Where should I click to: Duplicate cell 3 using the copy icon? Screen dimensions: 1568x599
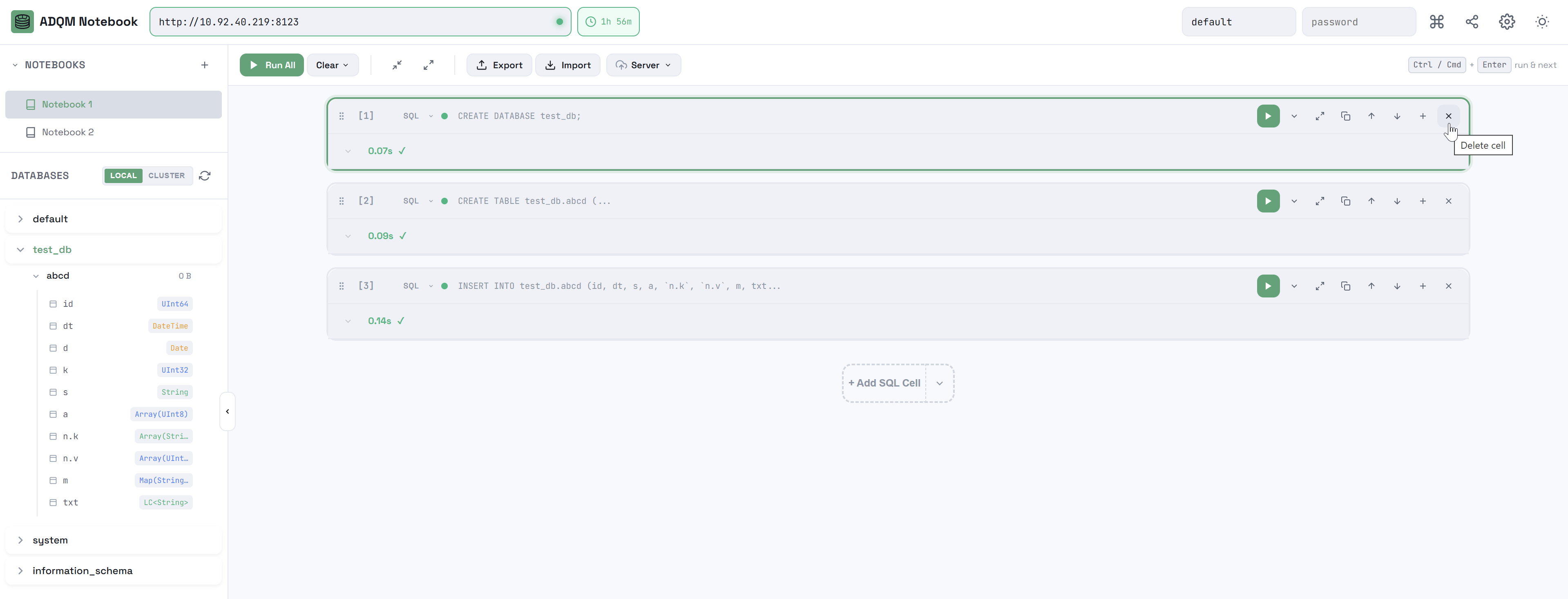click(1345, 286)
